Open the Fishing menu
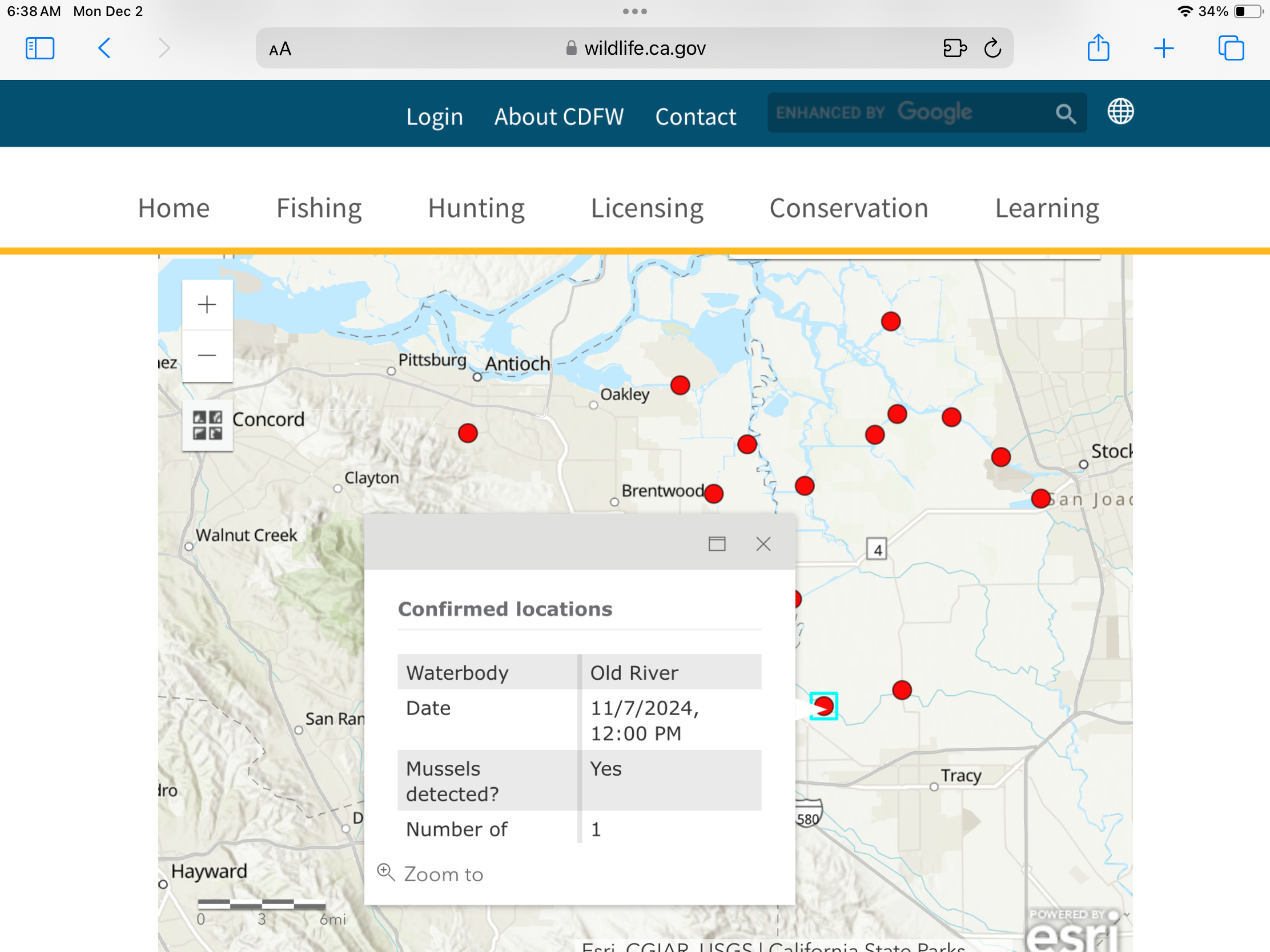 319,208
